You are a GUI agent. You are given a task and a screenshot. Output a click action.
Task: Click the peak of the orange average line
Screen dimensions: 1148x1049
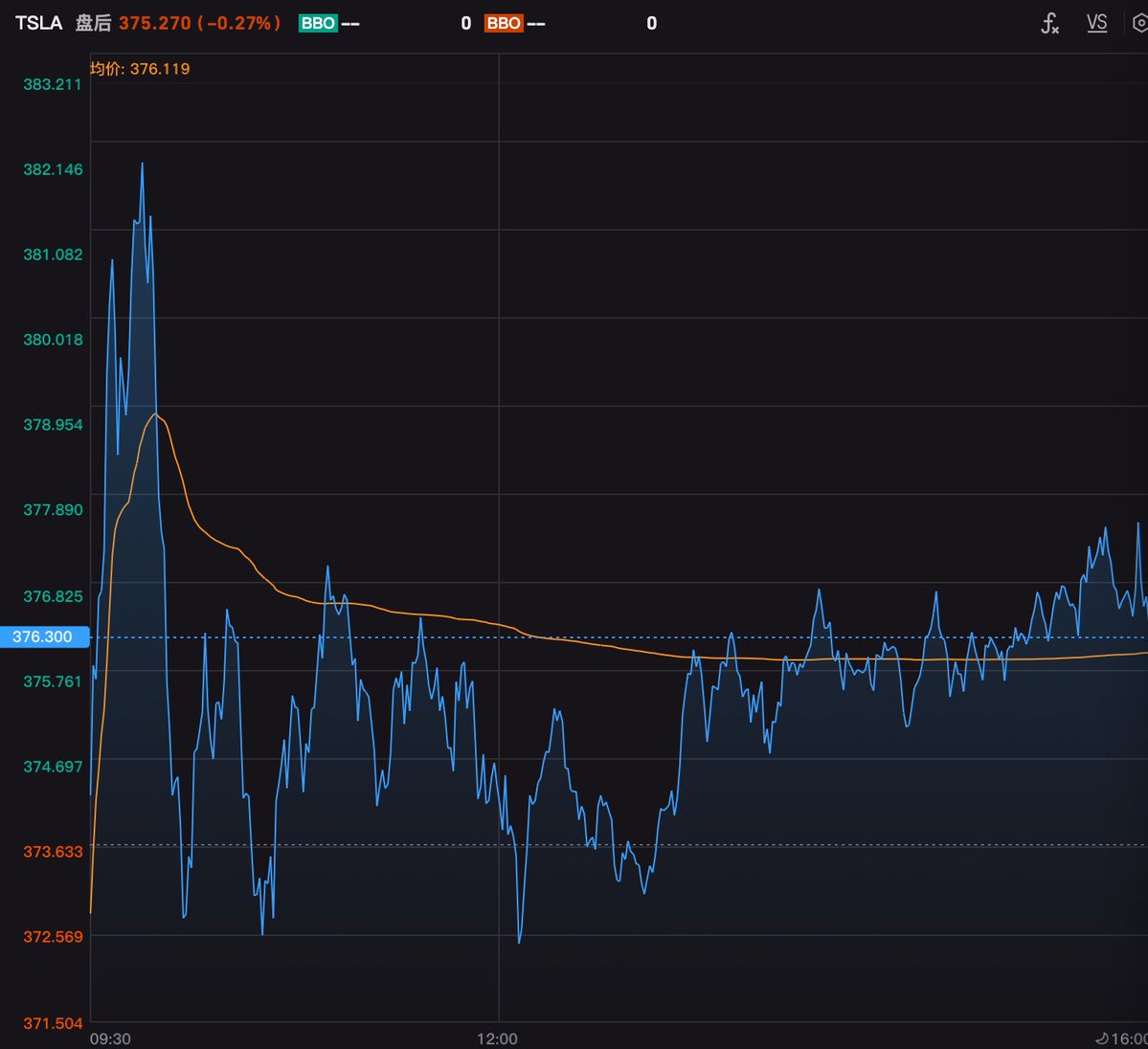click(155, 414)
